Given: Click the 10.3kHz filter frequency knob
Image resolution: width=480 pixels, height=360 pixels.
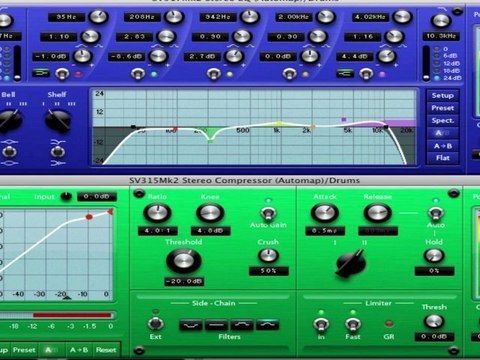Looking at the screenshot, I should (441, 20).
